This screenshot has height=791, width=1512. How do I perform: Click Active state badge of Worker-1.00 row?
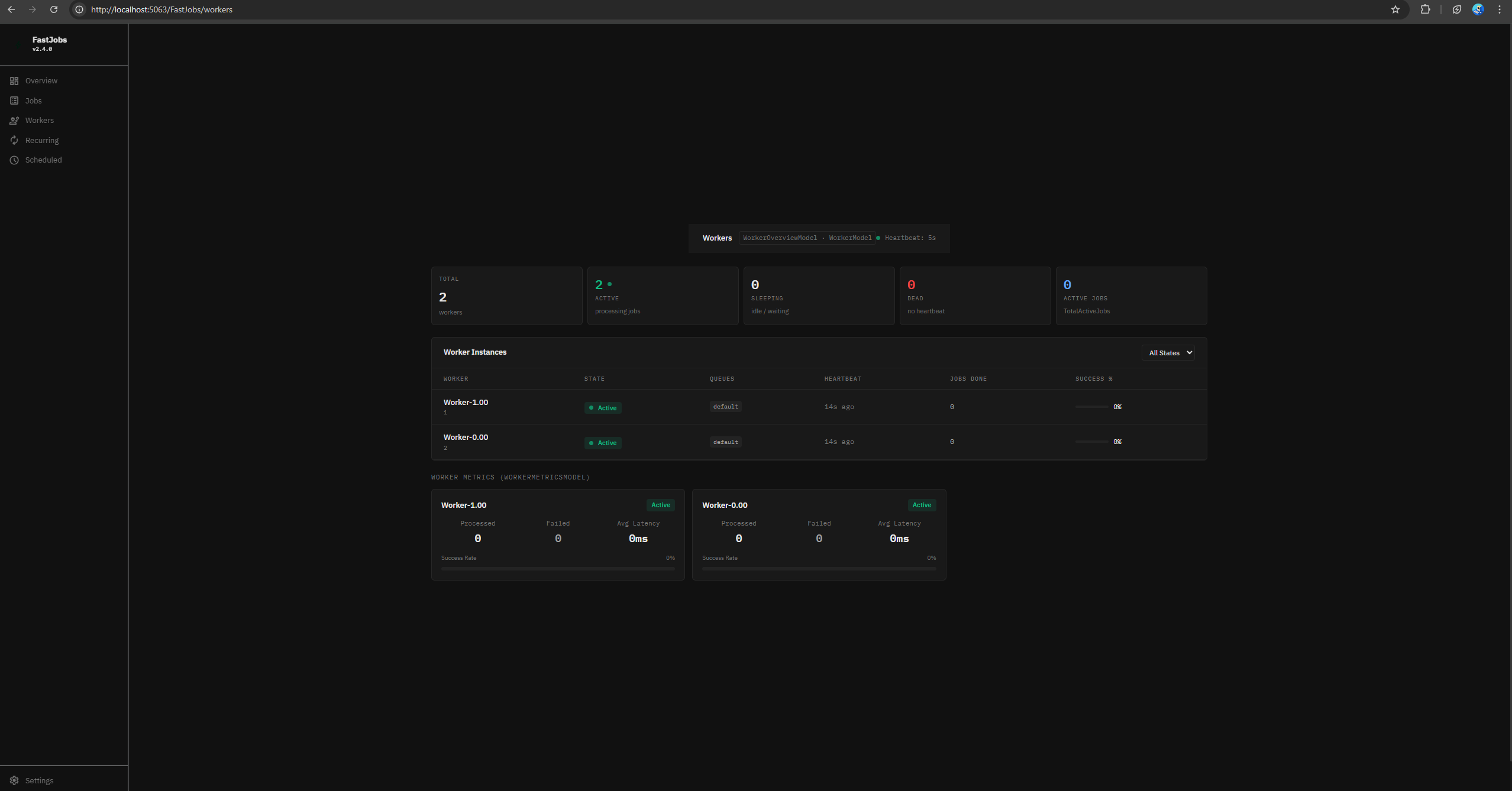[x=603, y=408]
